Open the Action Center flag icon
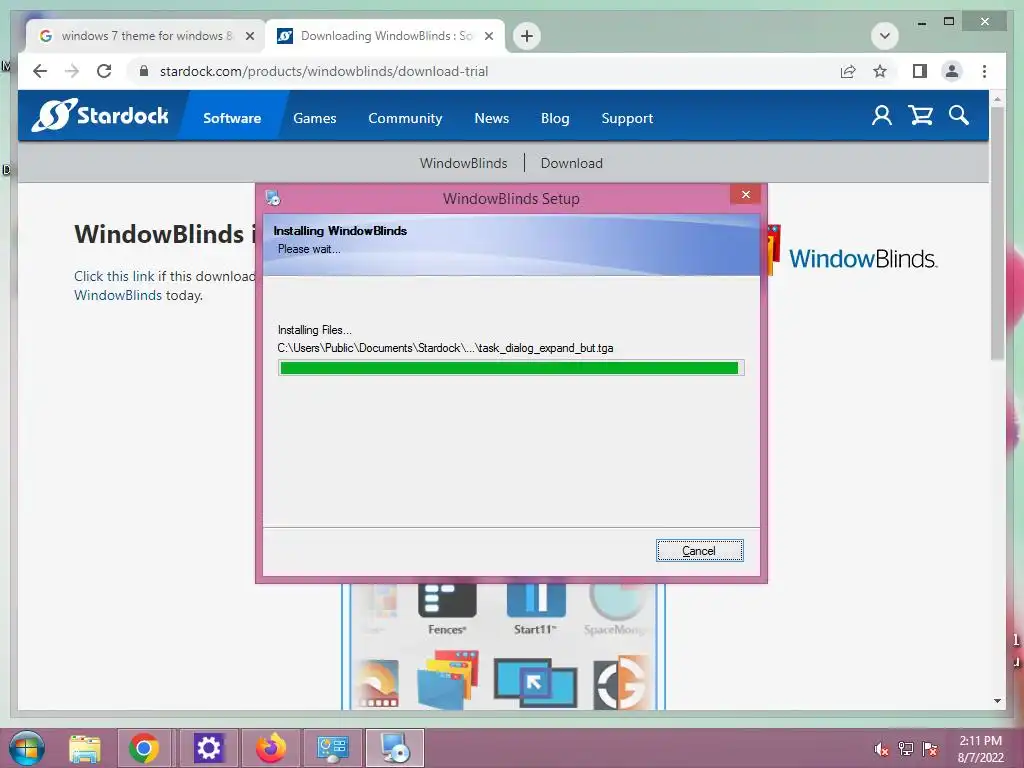This screenshot has width=1024, height=768. click(930, 749)
